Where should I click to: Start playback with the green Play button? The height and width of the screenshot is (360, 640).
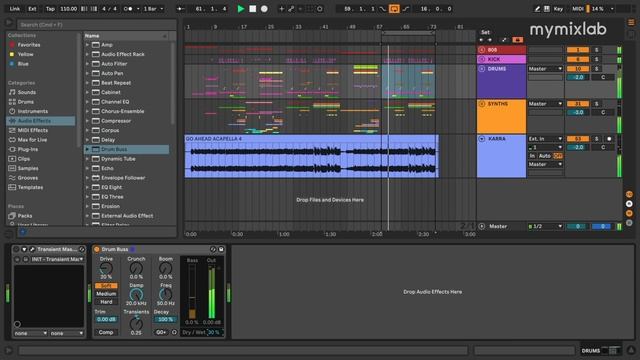(241, 9)
